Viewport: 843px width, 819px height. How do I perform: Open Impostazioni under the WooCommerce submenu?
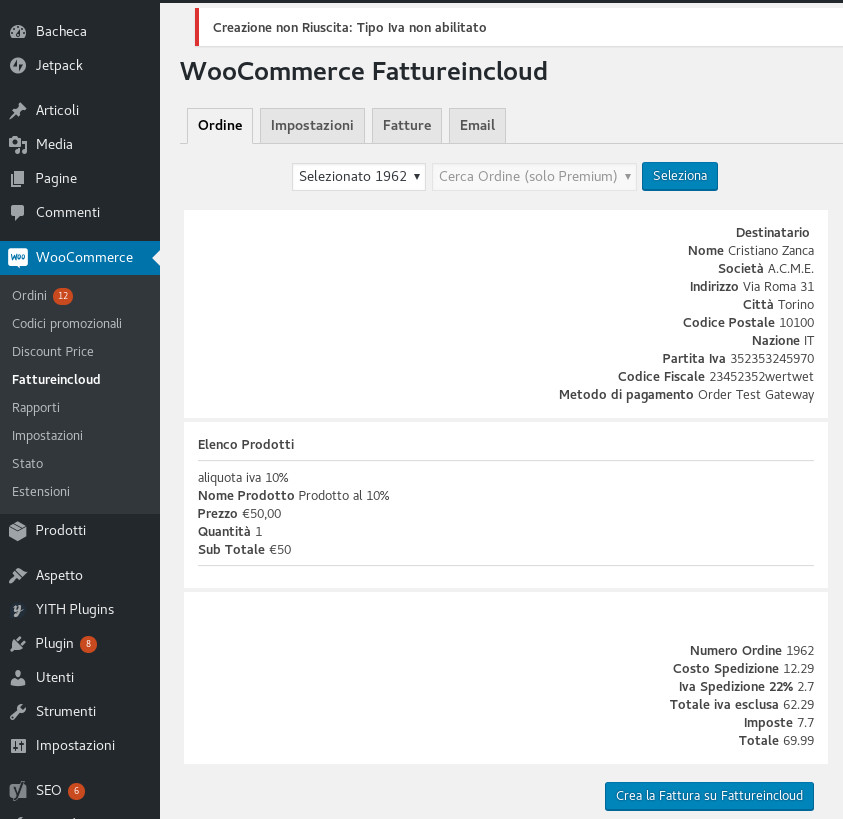click(x=47, y=436)
